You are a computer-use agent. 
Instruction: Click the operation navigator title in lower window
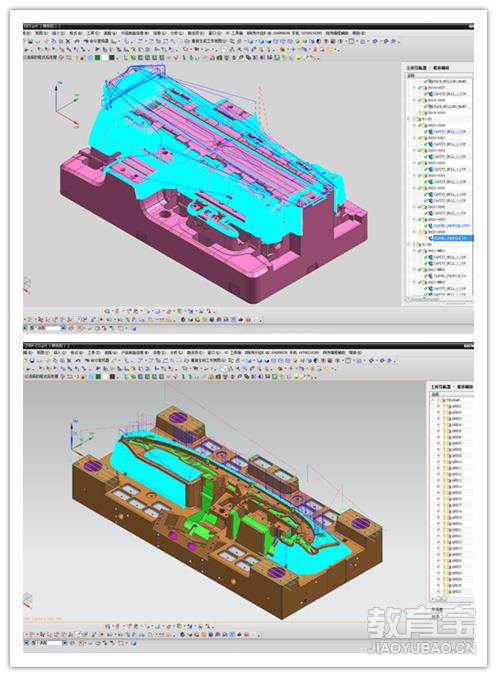pyautogui.click(x=451, y=387)
